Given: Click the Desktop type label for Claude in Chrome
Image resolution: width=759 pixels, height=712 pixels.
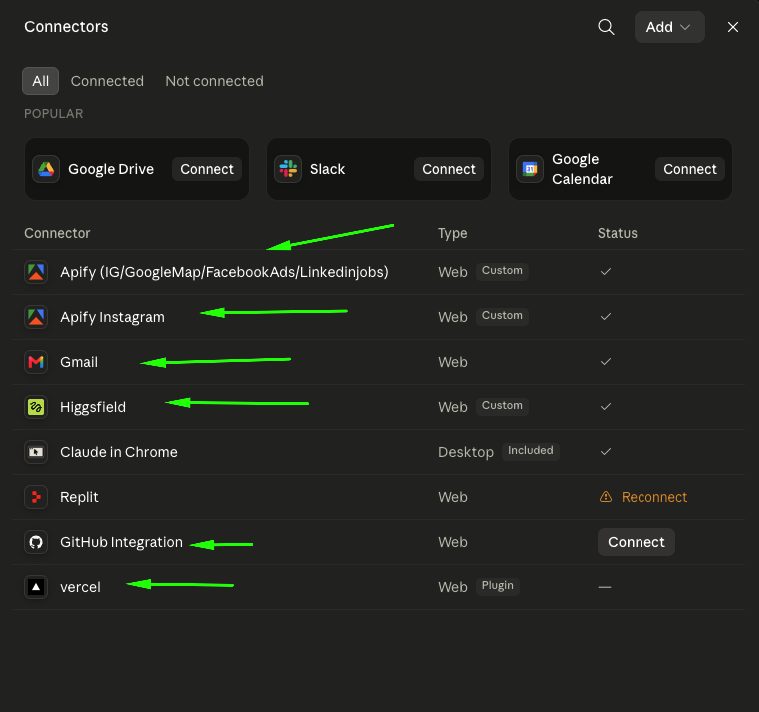Looking at the screenshot, I should tap(466, 452).
